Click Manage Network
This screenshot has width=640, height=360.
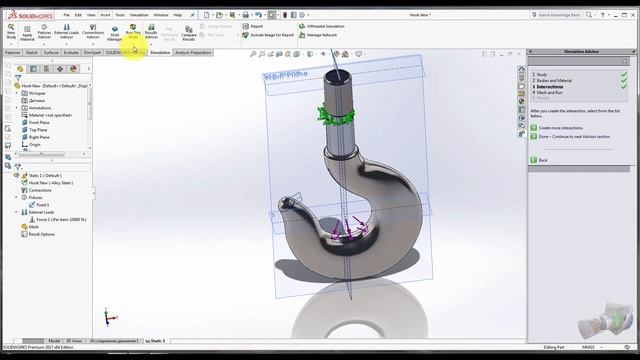[318, 35]
